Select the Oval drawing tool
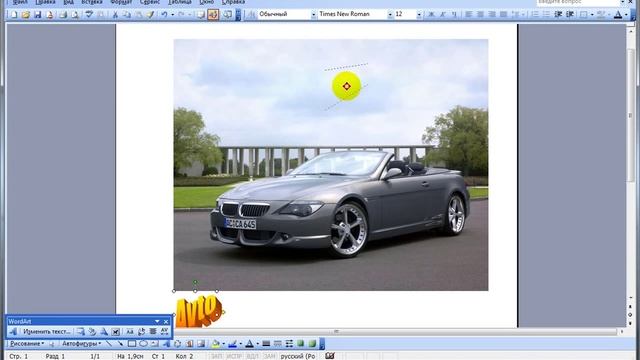640x360 pixels. pos(143,344)
